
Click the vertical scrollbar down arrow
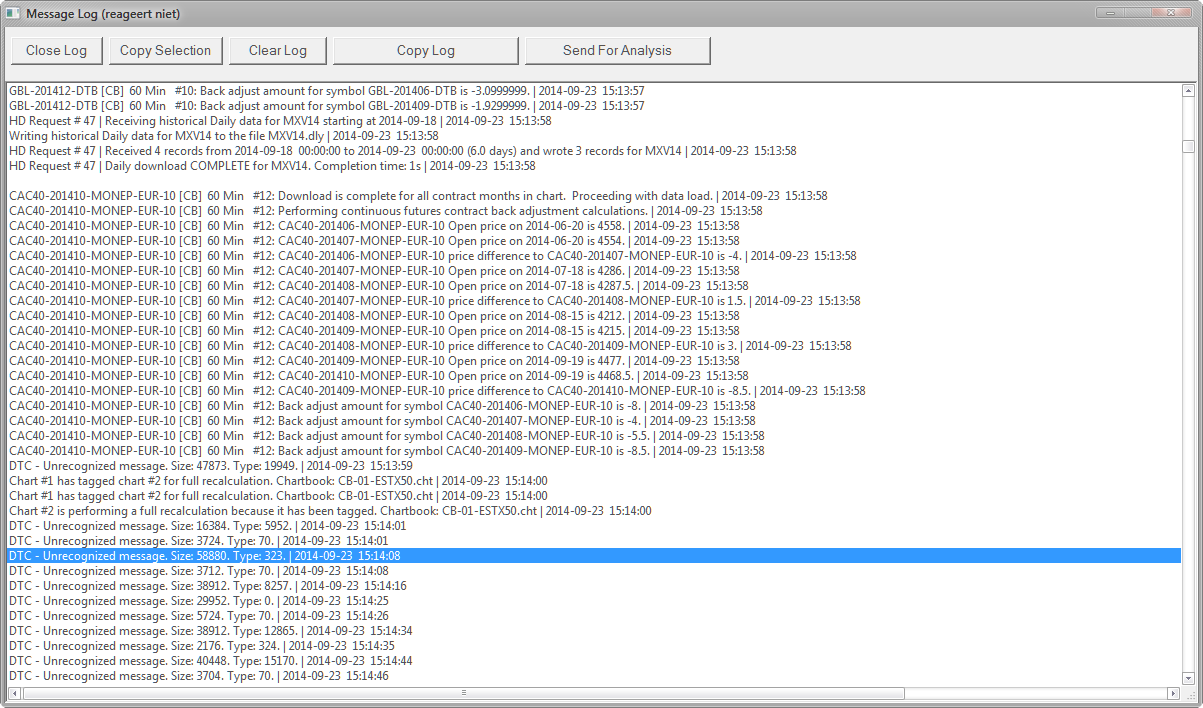[1188, 678]
